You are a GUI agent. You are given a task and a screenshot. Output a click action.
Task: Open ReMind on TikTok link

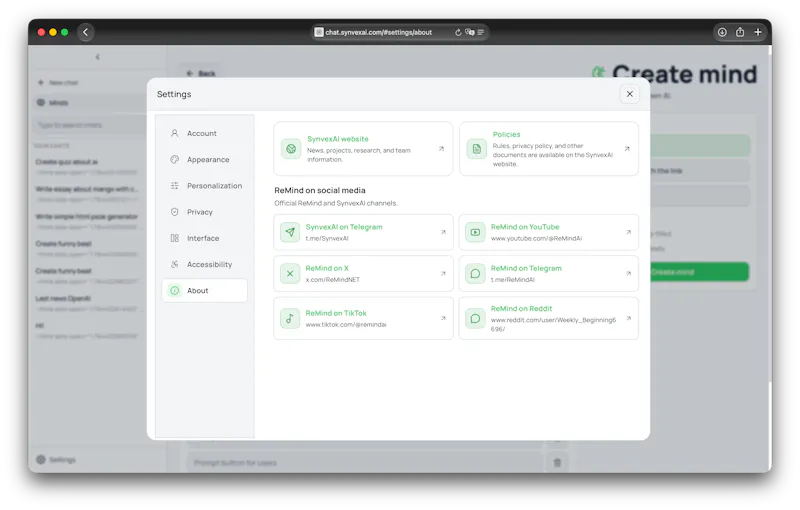click(363, 318)
